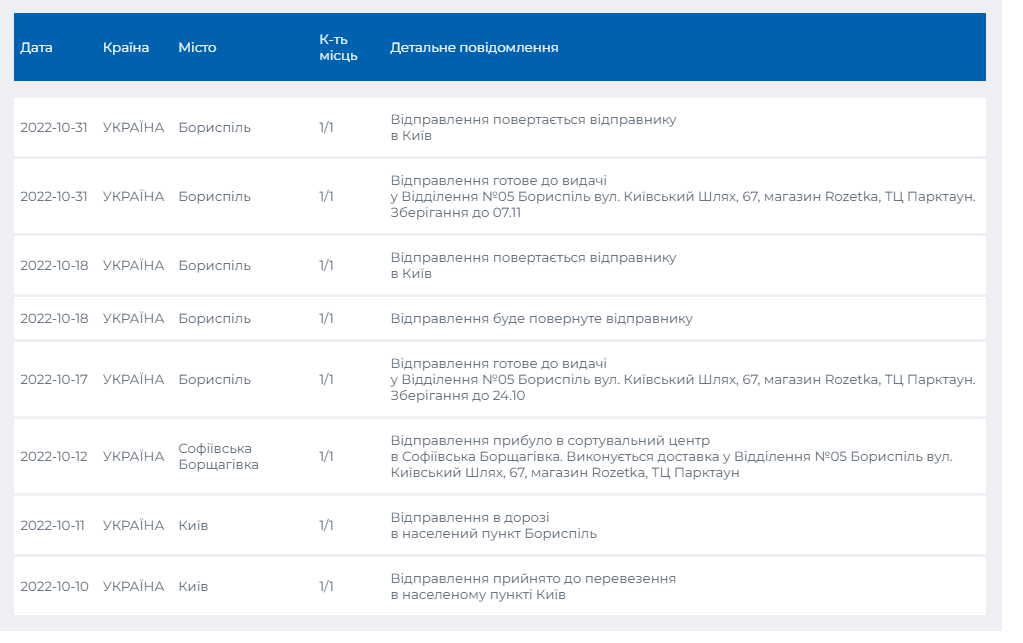This screenshot has width=1023, height=643.
Task: Select the "Відправлення в дорозі" status message
Action: [470, 518]
